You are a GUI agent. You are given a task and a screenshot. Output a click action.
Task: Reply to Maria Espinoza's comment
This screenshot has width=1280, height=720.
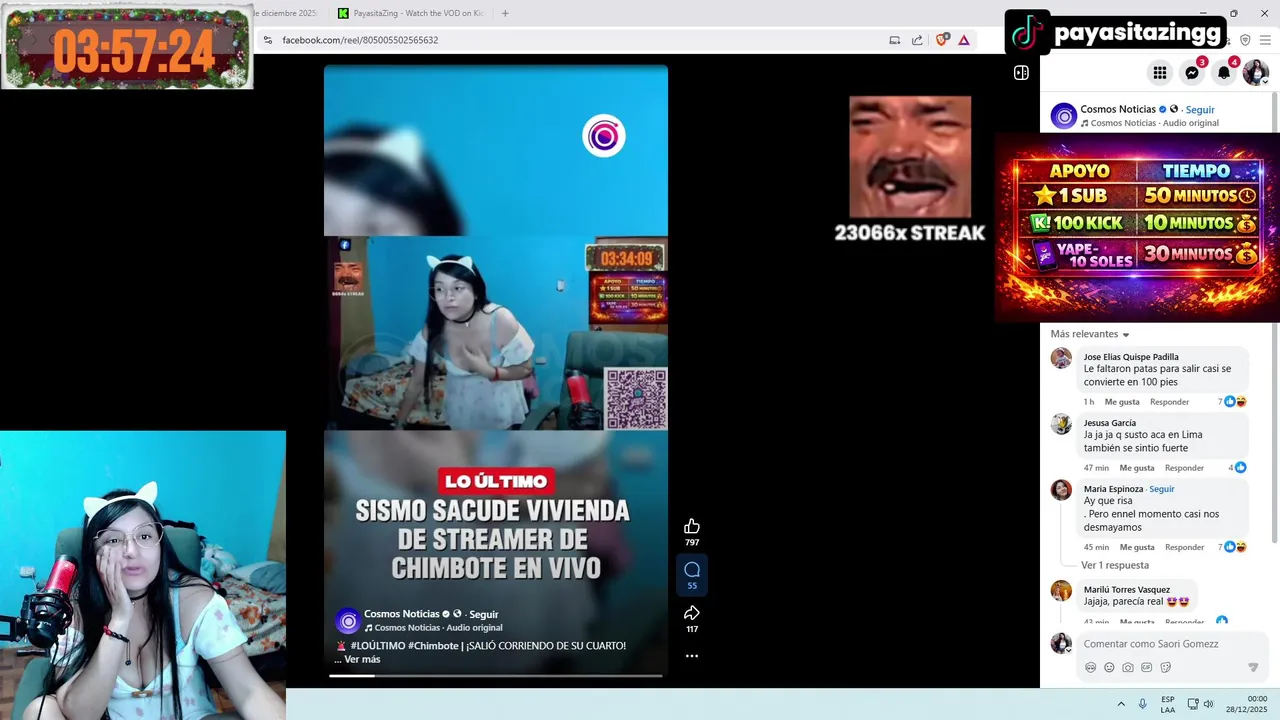tap(1184, 548)
